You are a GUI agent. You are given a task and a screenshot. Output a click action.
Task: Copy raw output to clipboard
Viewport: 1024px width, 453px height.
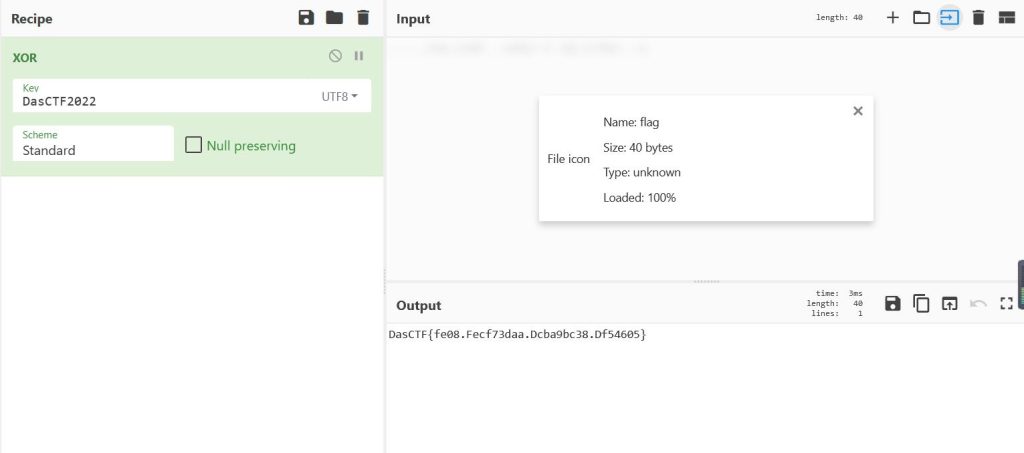[x=921, y=304]
